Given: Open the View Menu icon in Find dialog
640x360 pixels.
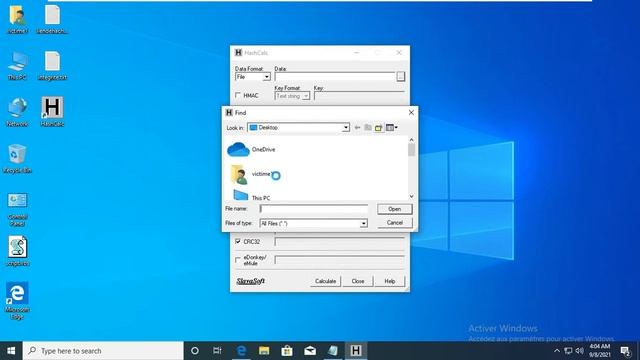Looking at the screenshot, I should pos(391,128).
